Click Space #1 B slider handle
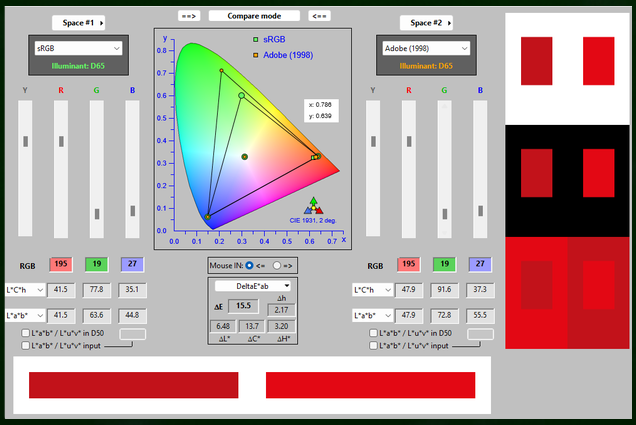636x425 pixels. click(x=133, y=211)
